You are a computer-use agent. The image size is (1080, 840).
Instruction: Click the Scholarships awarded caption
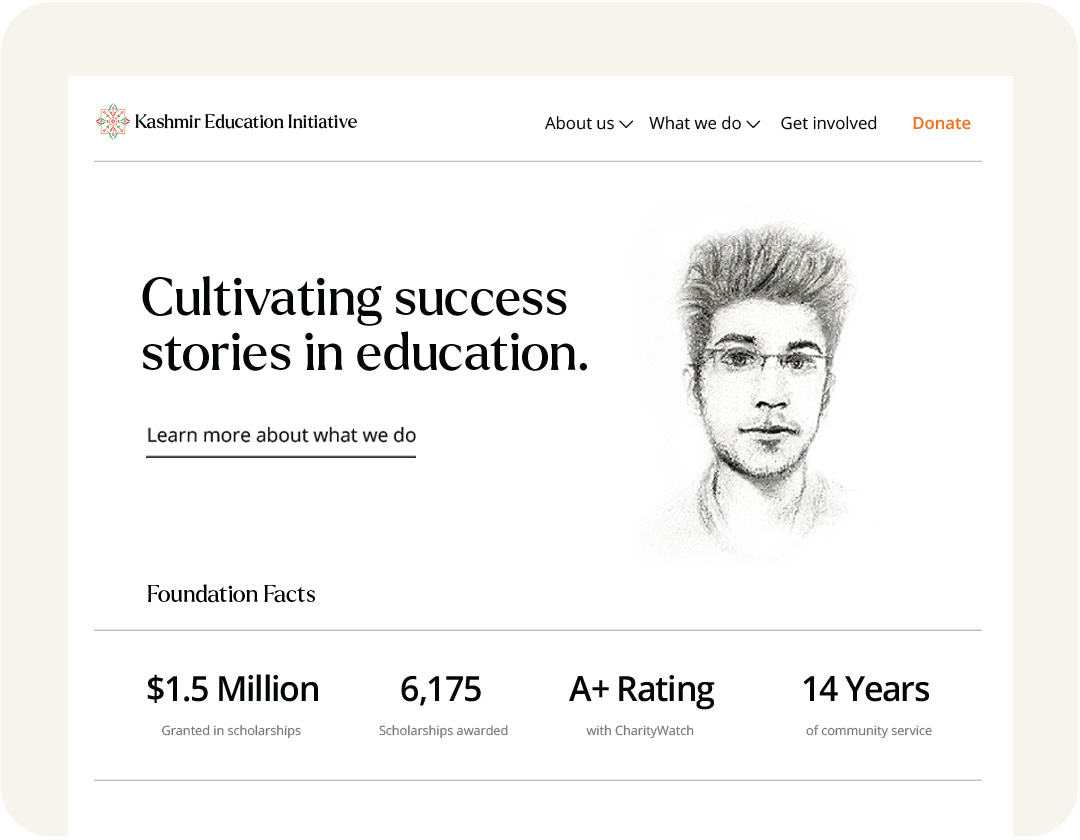tap(443, 731)
